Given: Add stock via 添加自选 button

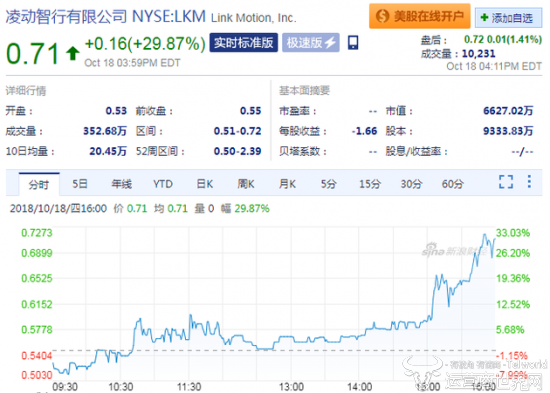Looking at the screenshot, I should 508,18.
